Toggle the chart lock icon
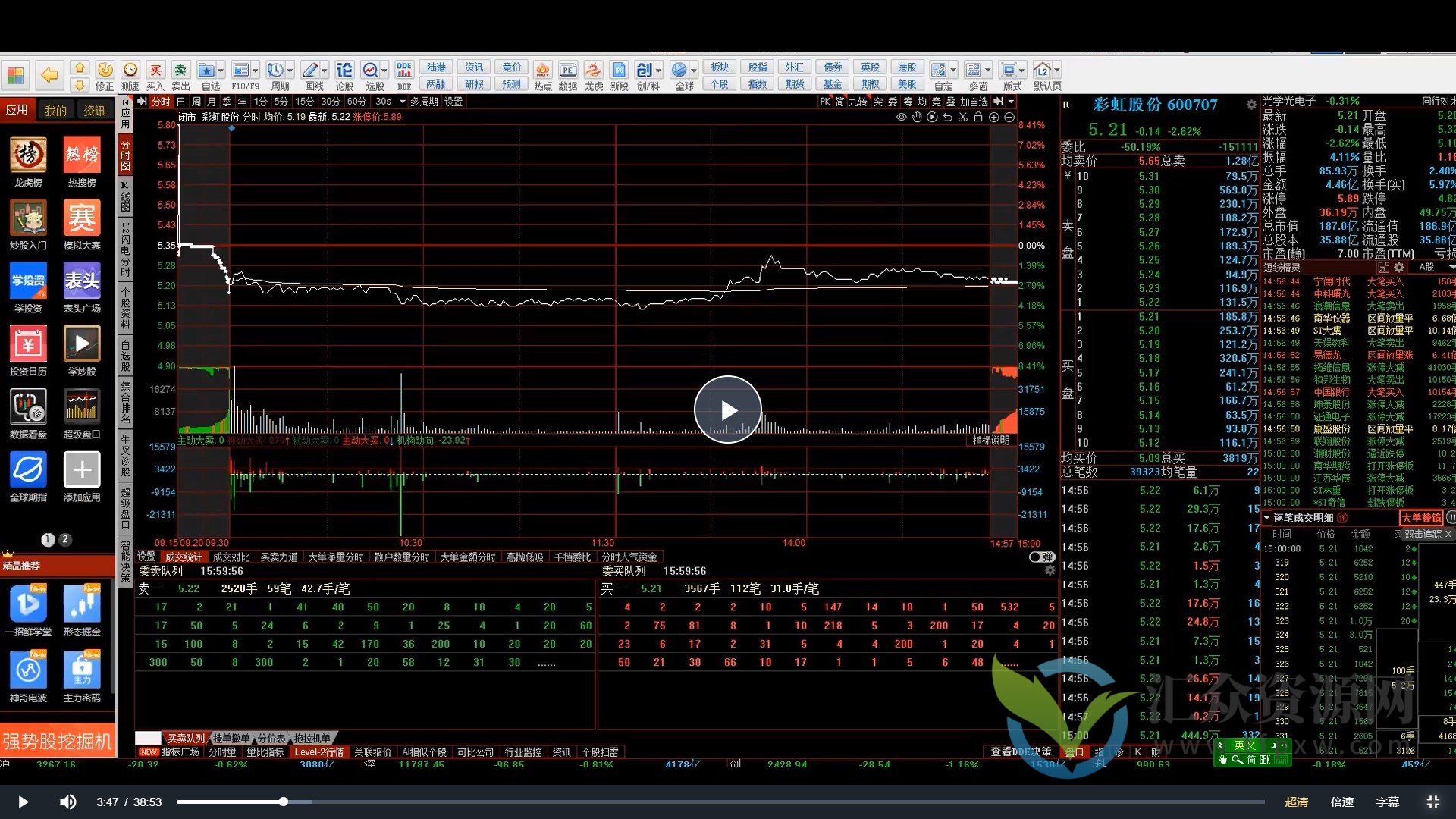The image size is (1456, 819). click(978, 118)
